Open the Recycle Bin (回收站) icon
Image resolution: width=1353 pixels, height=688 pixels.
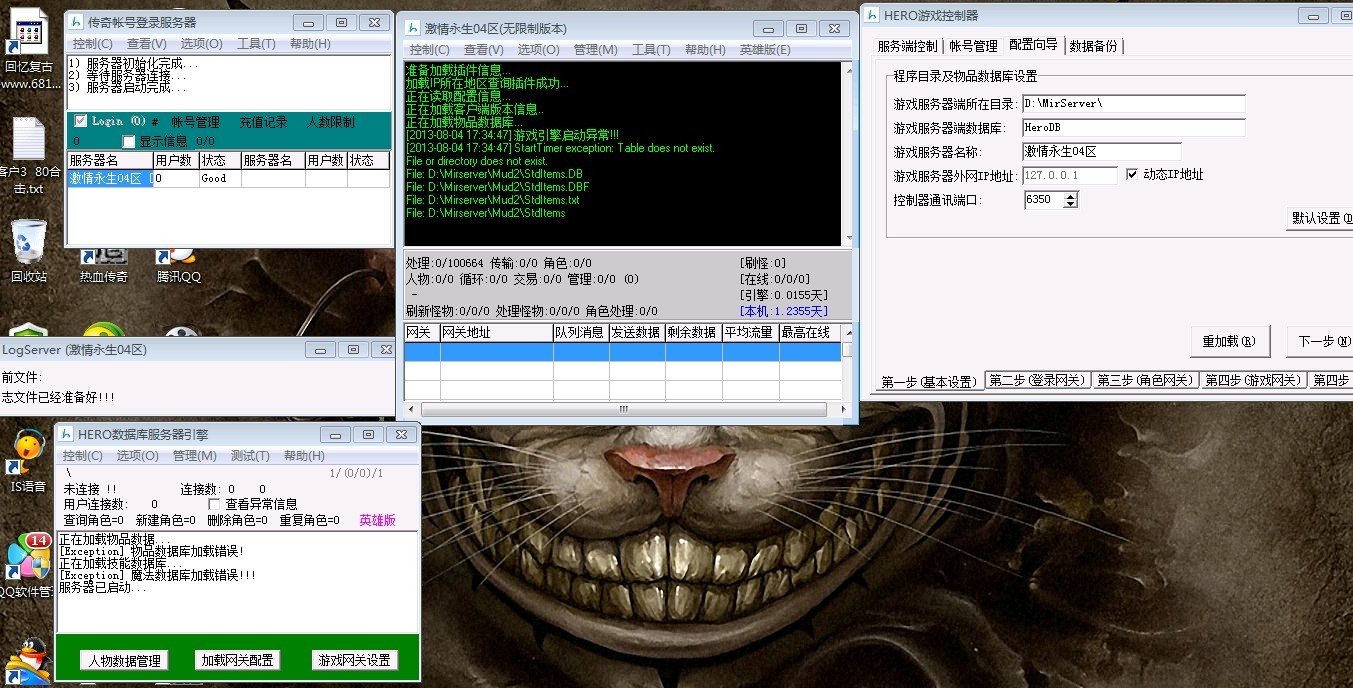point(28,250)
